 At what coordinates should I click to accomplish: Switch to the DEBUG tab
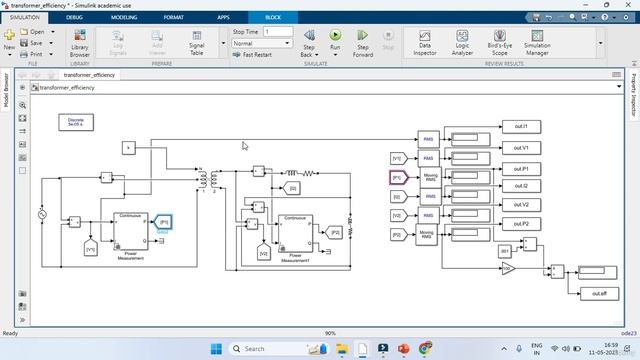click(x=74, y=18)
